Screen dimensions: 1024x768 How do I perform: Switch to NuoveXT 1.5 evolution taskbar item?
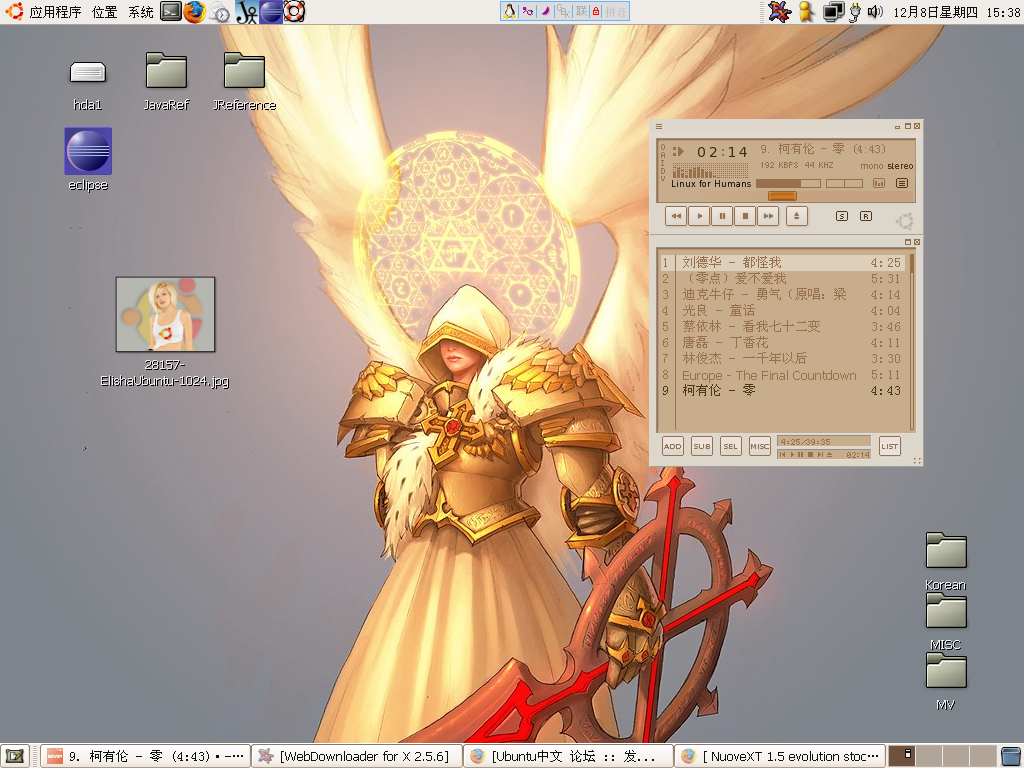pos(780,756)
